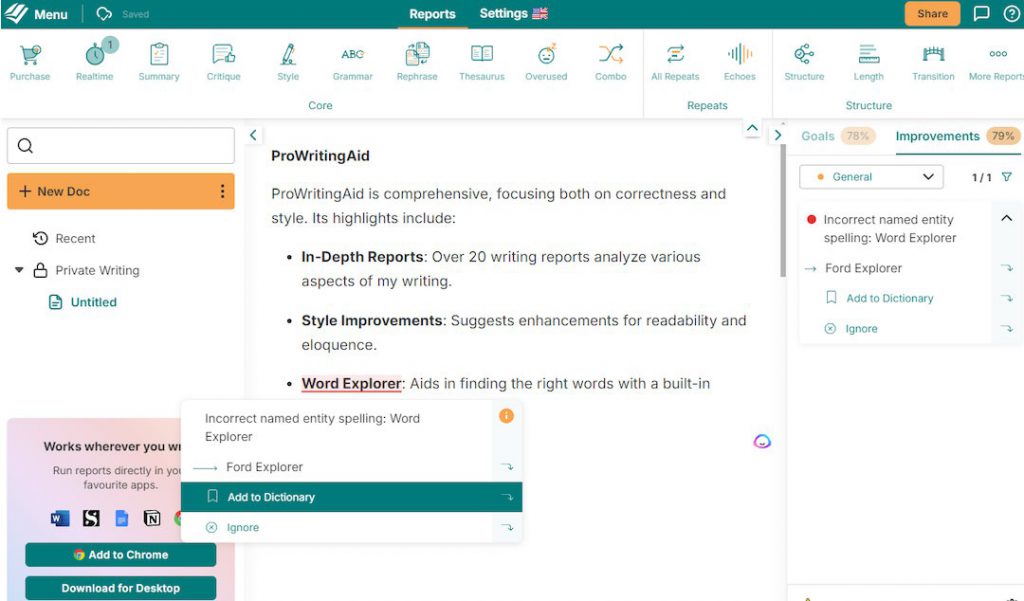The width and height of the screenshot is (1024, 601).
Task: Click the 79% improvements score badge
Action: (x=1002, y=136)
